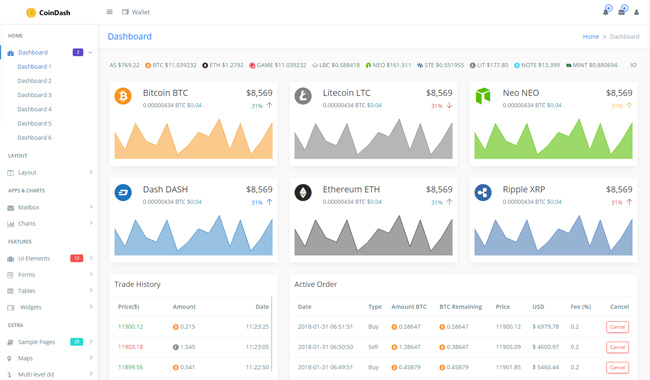Open Dashboard 4 submenu item

pos(34,109)
